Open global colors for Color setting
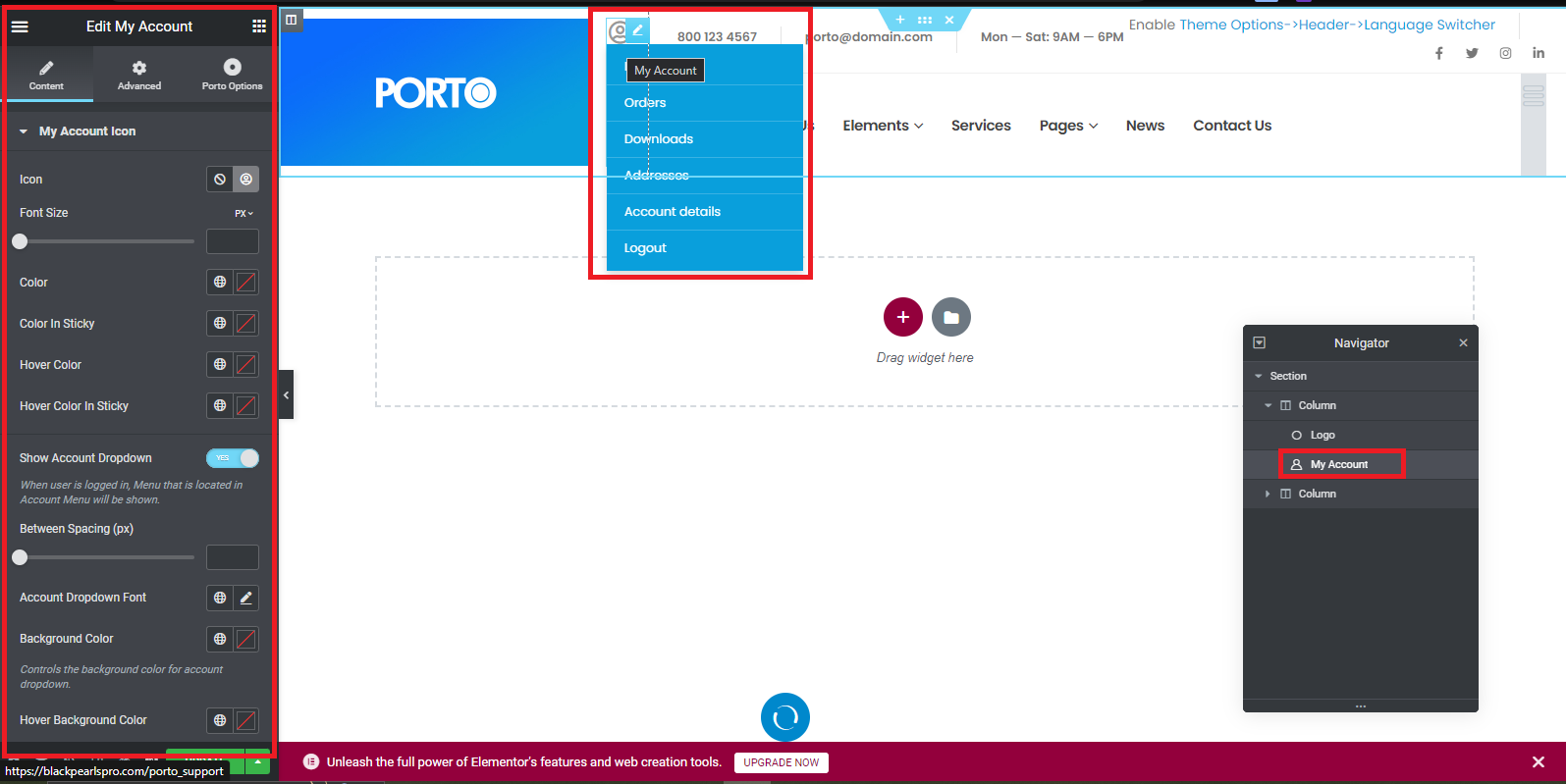Image resolution: width=1566 pixels, height=784 pixels. pos(220,283)
